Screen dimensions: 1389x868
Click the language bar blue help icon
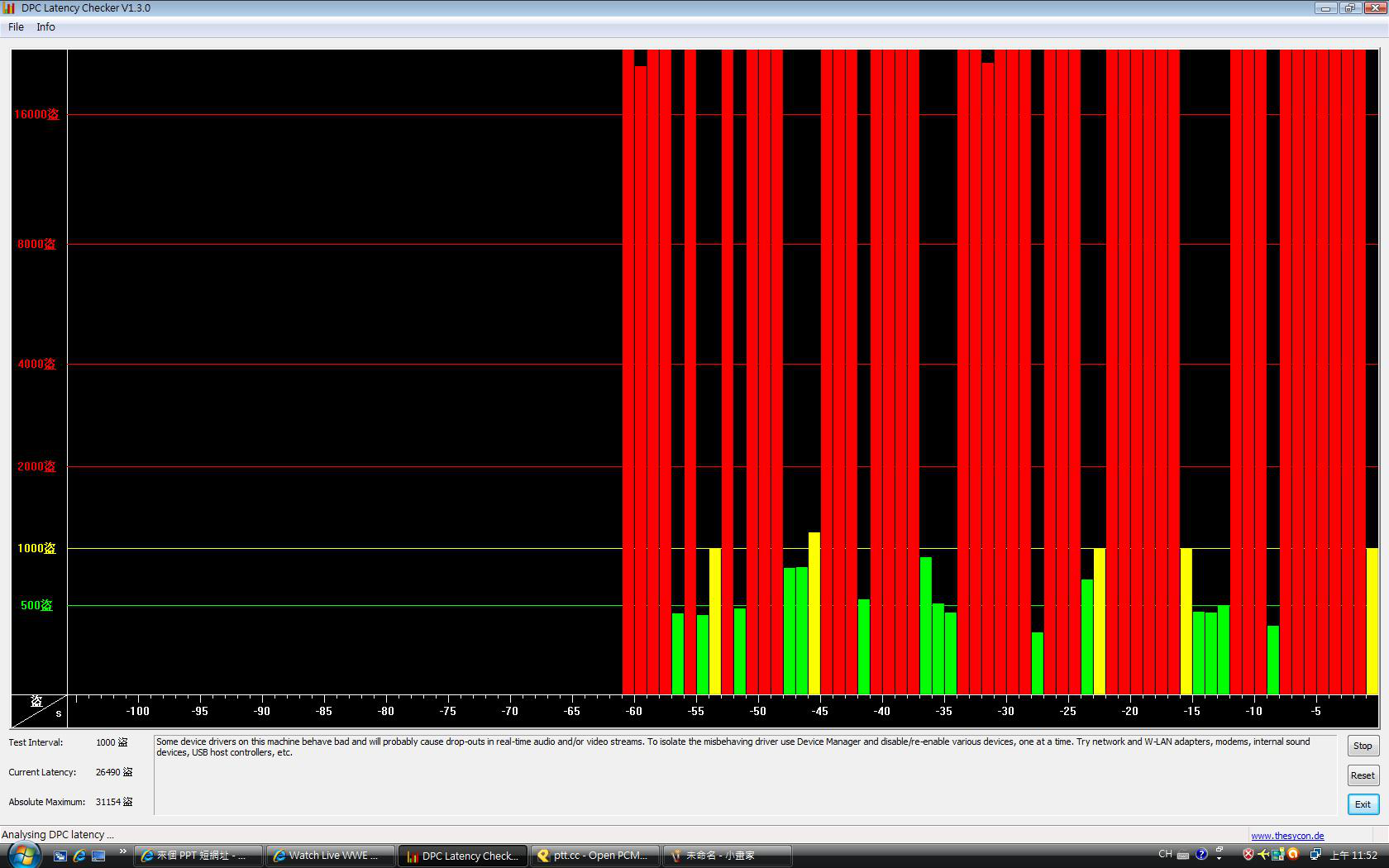click(x=1202, y=854)
